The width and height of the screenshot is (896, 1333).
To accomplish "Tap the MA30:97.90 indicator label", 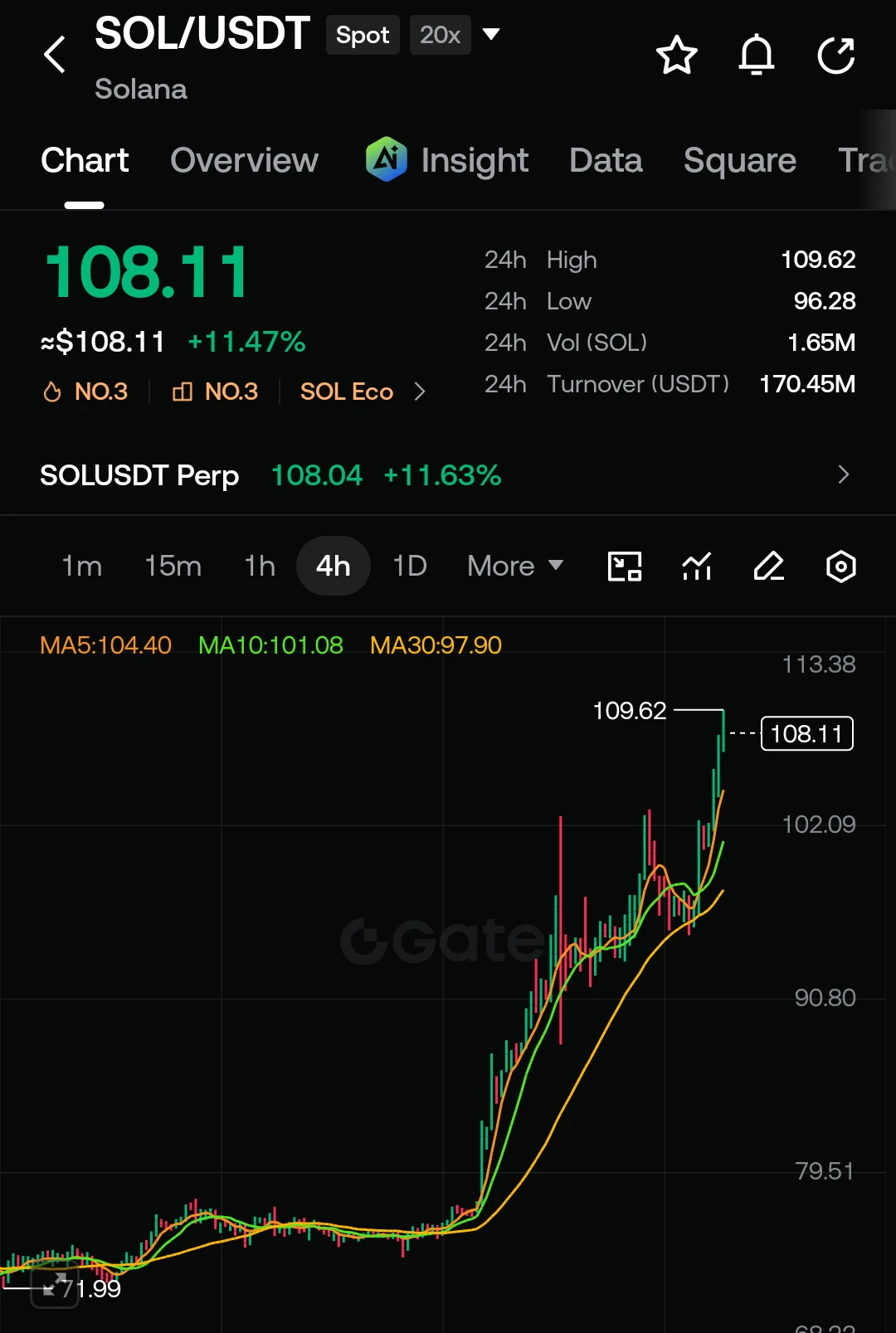I will (436, 645).
